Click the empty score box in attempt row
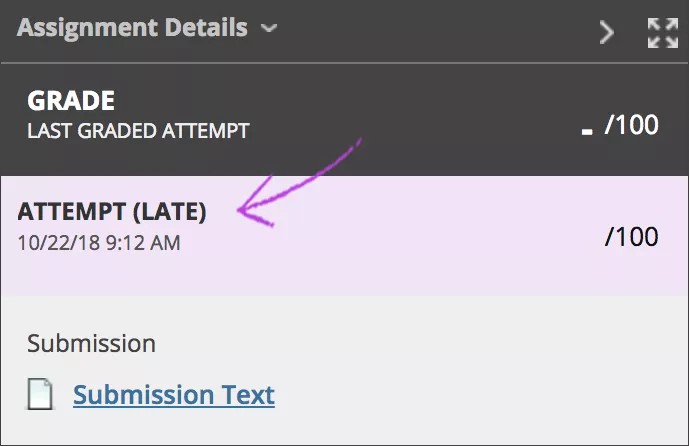The height and width of the screenshot is (446, 689). (x=582, y=236)
